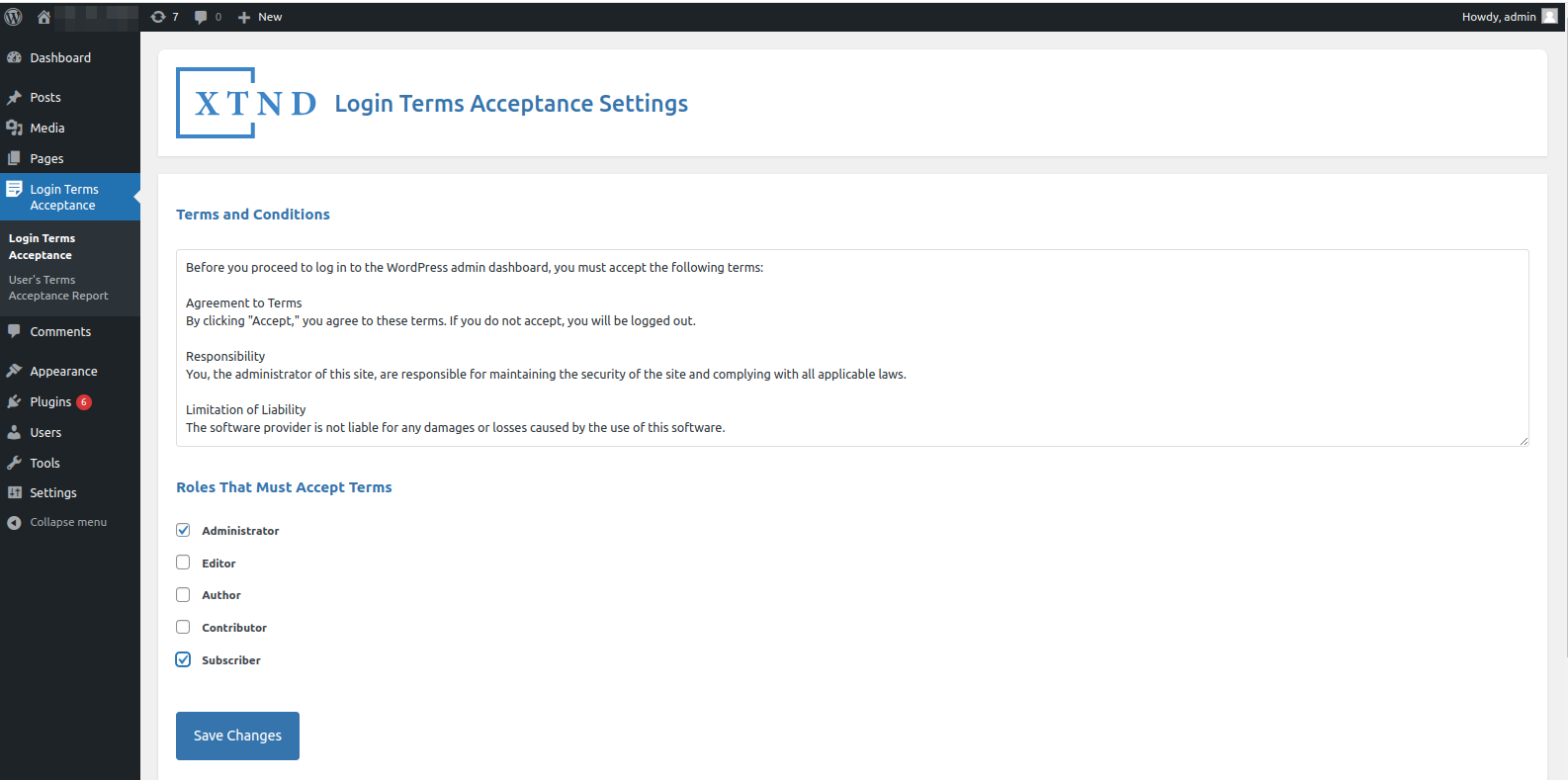
Task: Open Tools menu item
Action: (70, 463)
